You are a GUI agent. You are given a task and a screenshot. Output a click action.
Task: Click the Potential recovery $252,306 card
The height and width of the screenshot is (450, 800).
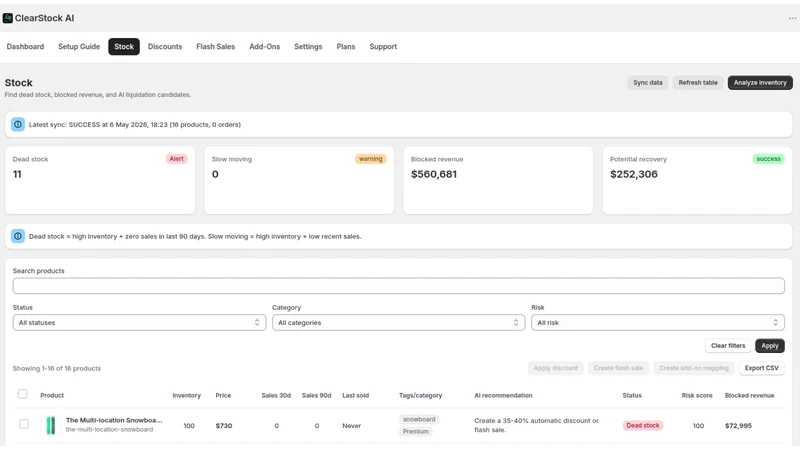(x=697, y=180)
